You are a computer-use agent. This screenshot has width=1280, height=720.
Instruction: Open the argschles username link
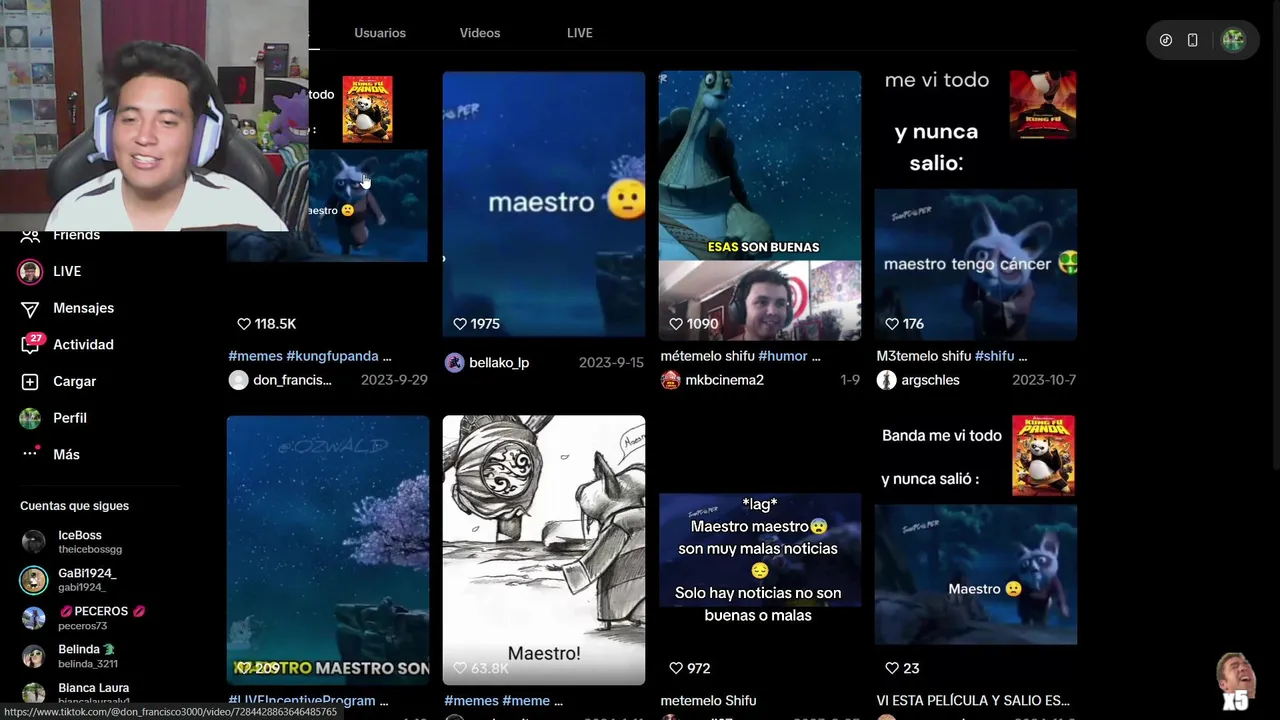pyautogui.click(x=930, y=380)
